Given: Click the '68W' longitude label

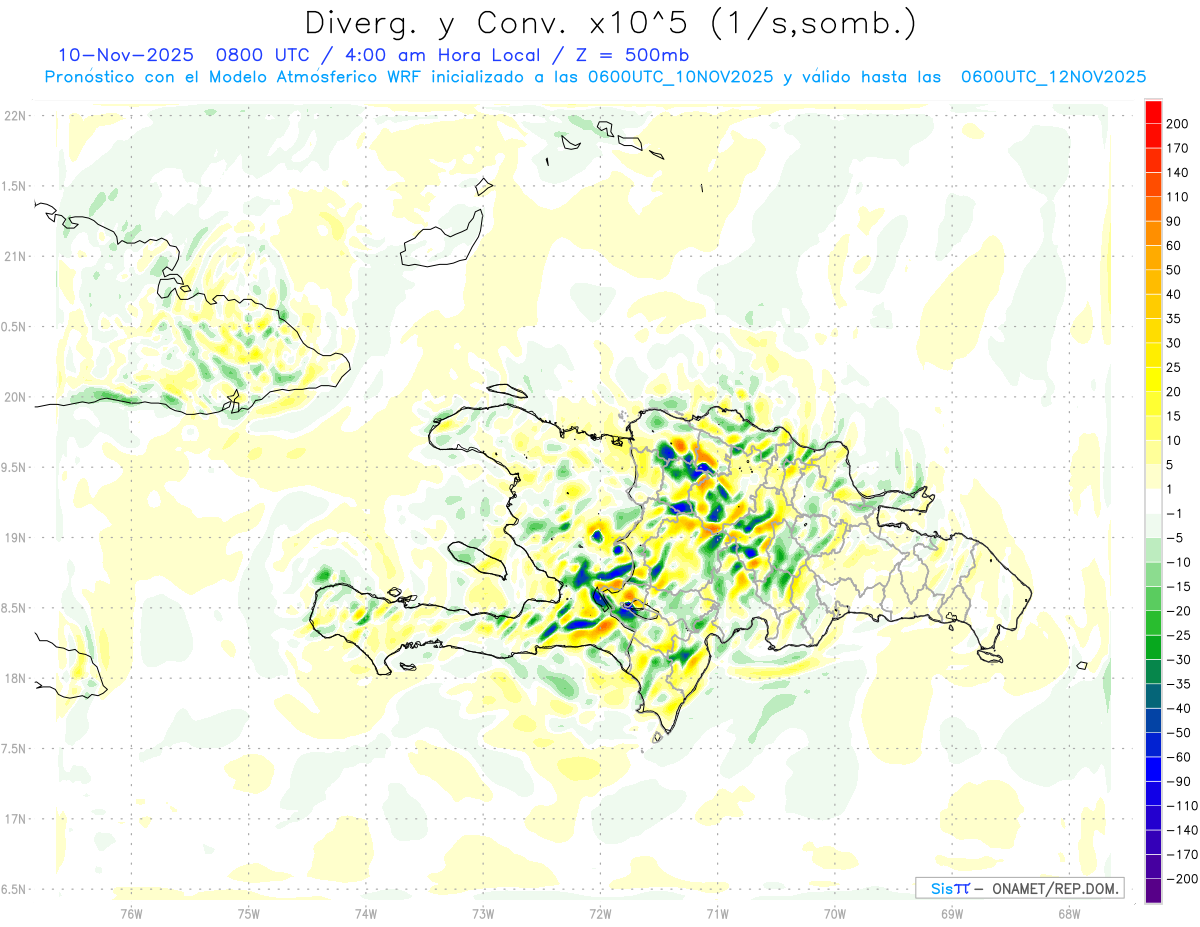Looking at the screenshot, I should click(x=1069, y=913).
